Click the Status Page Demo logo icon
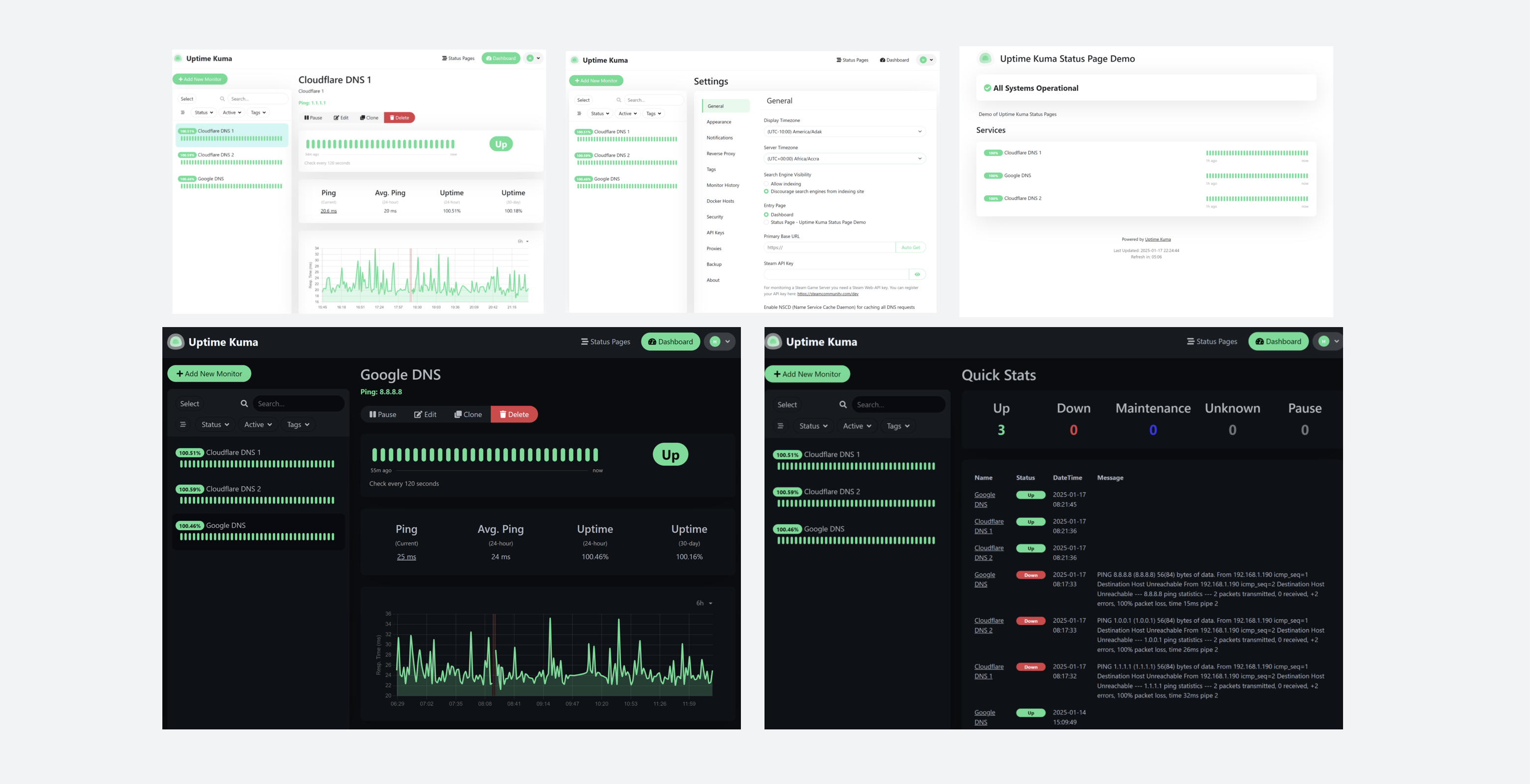Screen dimensions: 1530x784 985,58
